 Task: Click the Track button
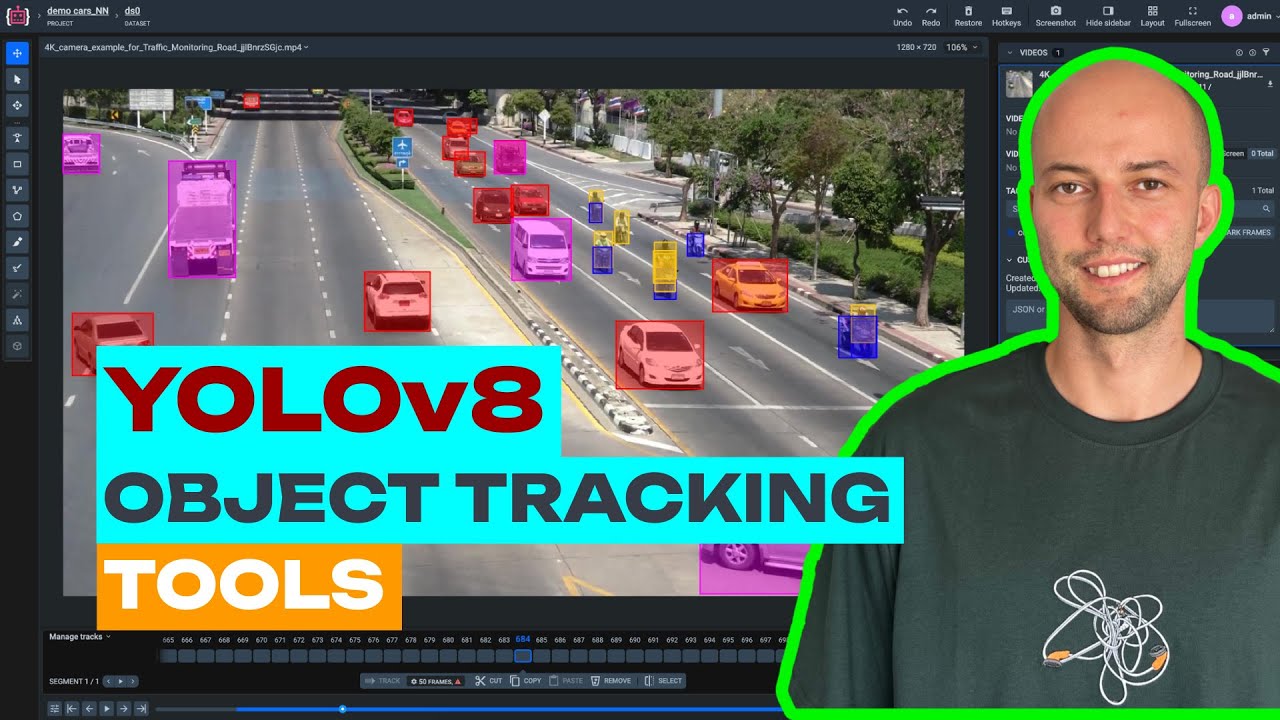pos(383,681)
